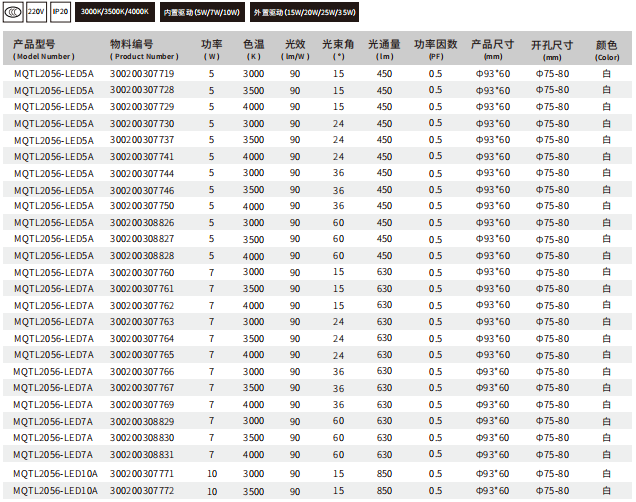Click the 产品尺寸 (mm) column header
The width and height of the screenshot is (636, 502).
(x=493, y=49)
